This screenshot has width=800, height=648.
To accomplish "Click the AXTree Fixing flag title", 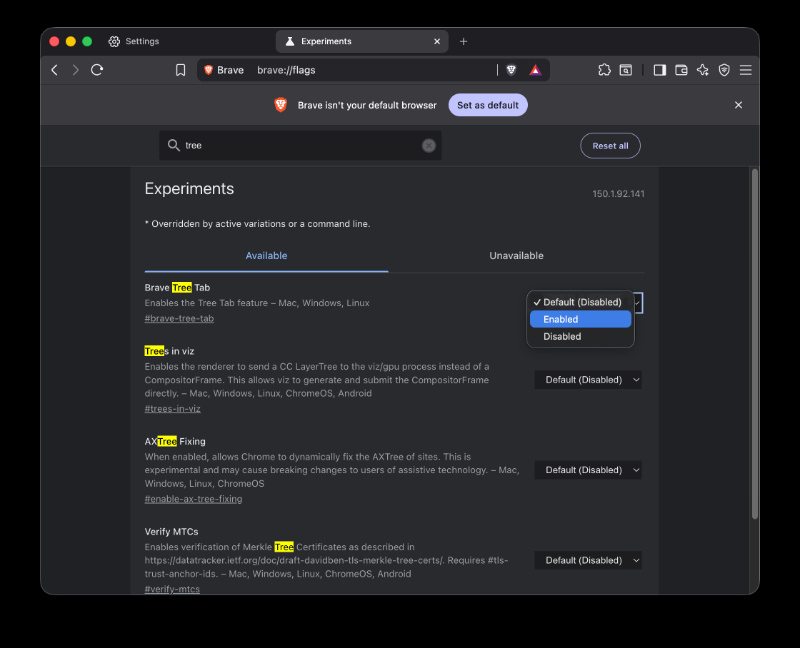I will pos(175,441).
